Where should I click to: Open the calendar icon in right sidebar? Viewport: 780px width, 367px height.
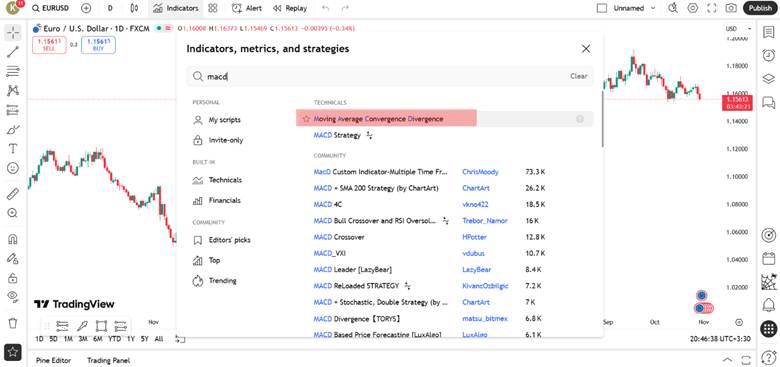coord(769,259)
